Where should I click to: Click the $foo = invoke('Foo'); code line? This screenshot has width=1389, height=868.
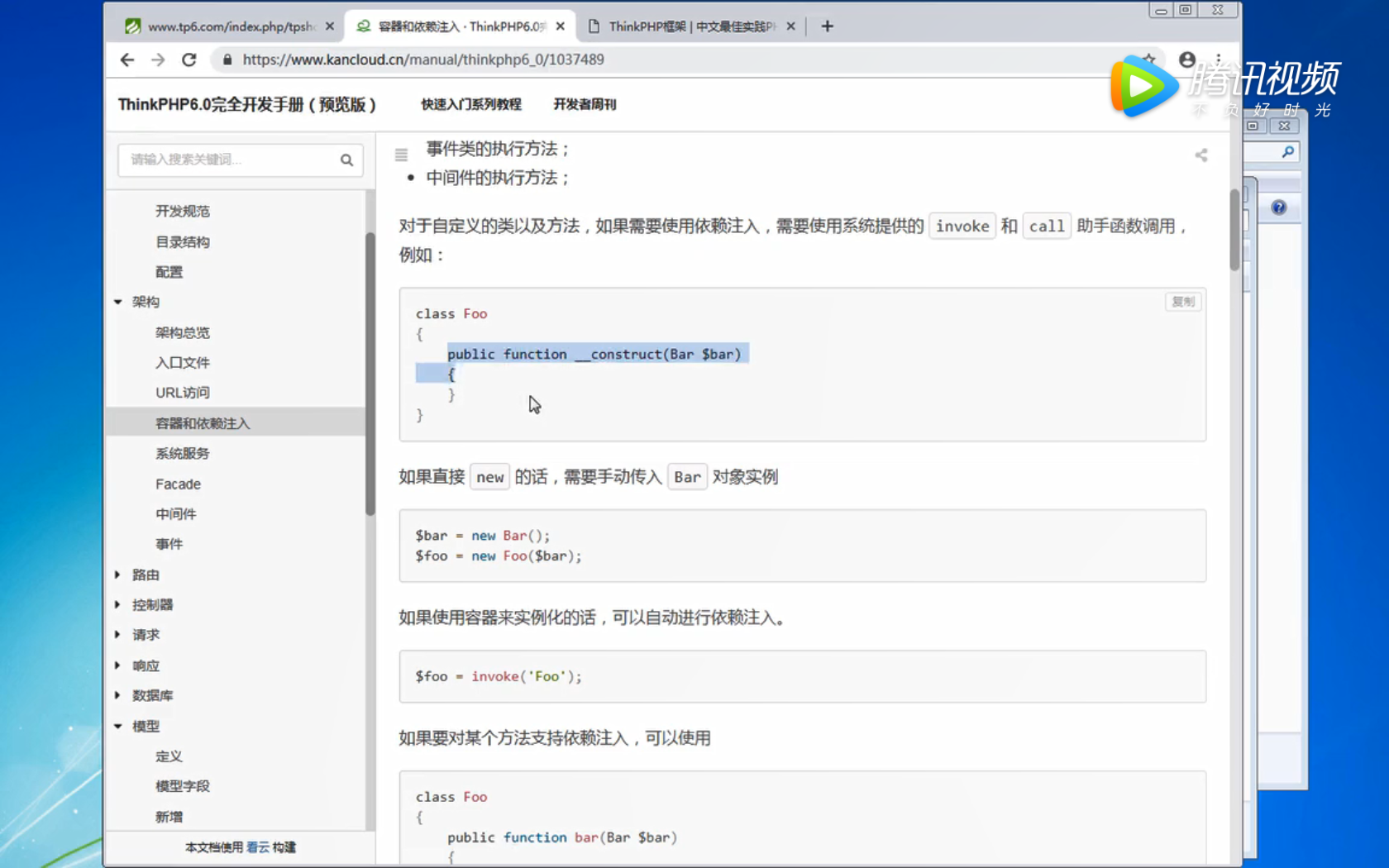pos(499,676)
